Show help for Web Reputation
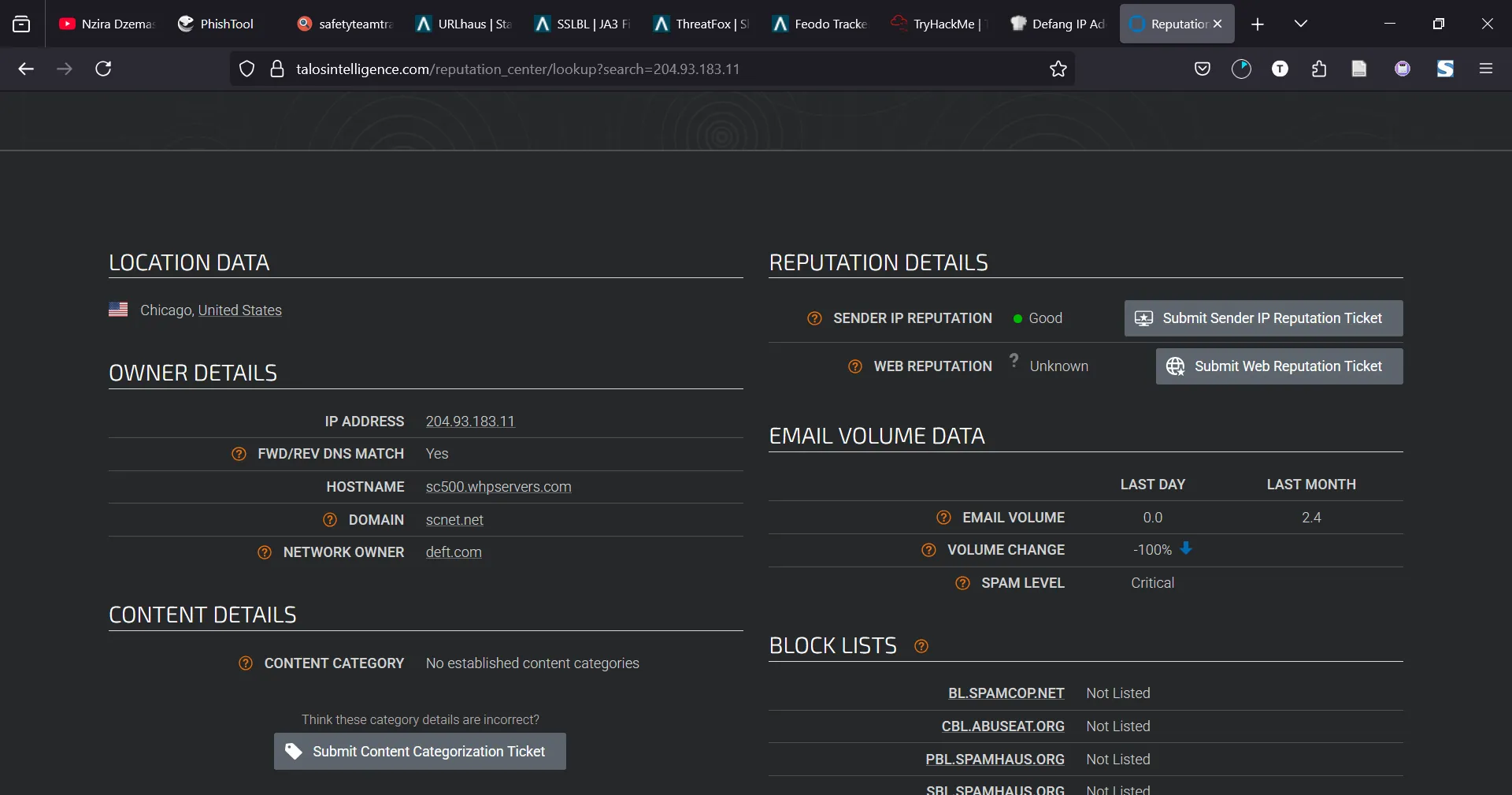Screen dimensions: 1512x795 pyautogui.click(x=855, y=366)
